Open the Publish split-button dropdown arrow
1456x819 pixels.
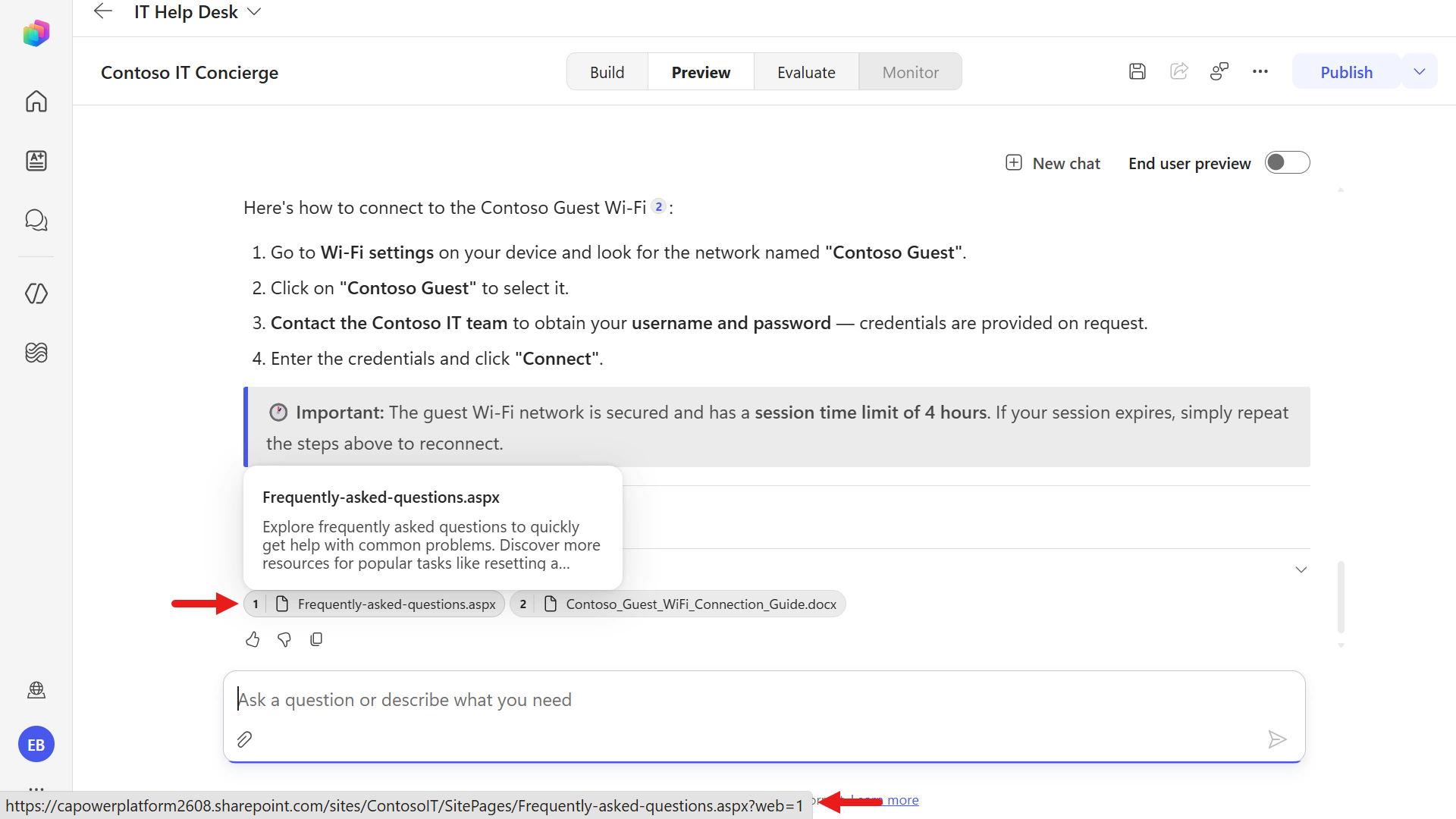coord(1420,71)
